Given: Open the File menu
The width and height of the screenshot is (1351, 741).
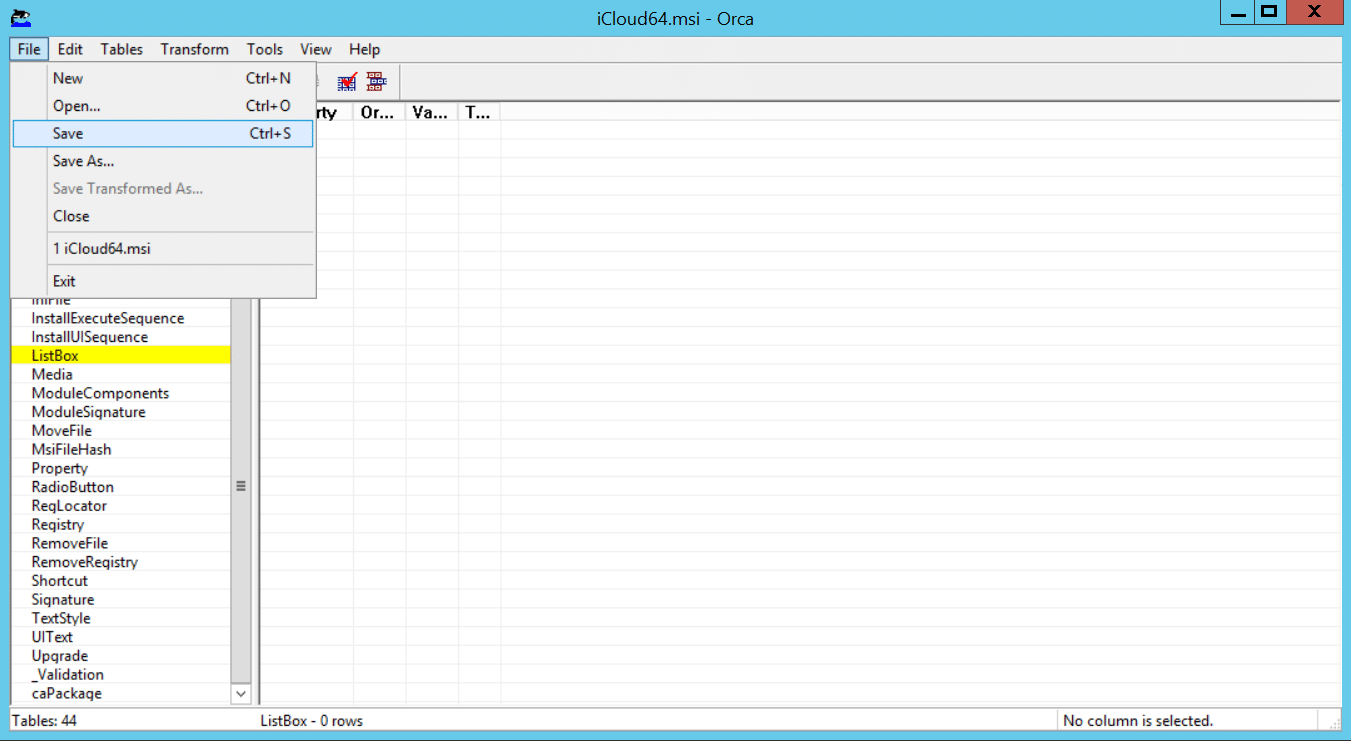Looking at the screenshot, I should pos(29,49).
